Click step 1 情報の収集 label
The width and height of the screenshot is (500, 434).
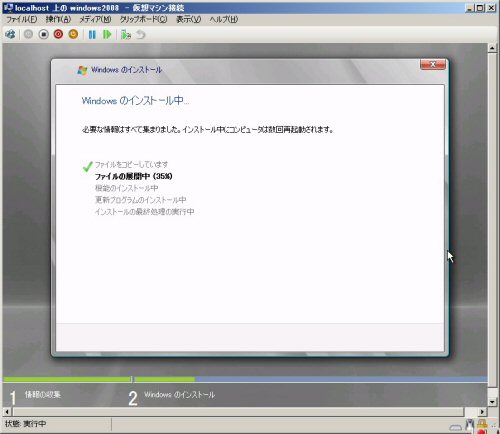43,395
